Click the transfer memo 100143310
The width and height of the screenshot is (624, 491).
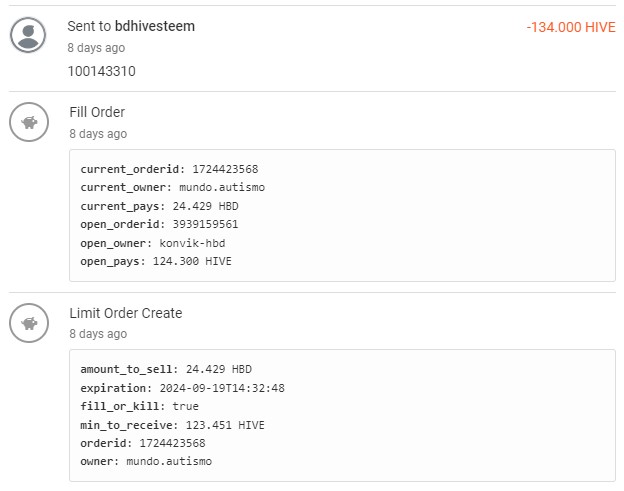[102, 71]
